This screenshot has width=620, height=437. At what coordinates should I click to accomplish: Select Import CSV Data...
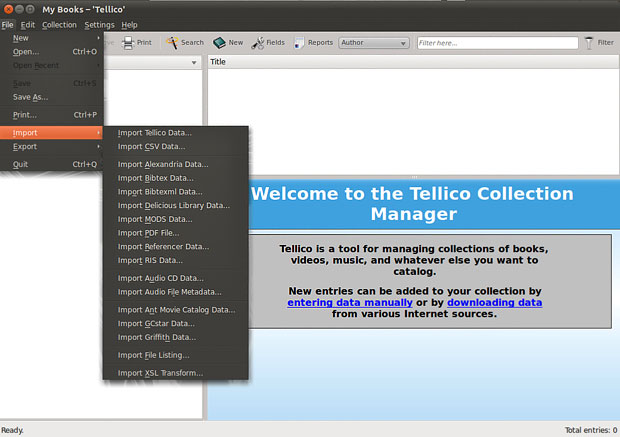176,147
